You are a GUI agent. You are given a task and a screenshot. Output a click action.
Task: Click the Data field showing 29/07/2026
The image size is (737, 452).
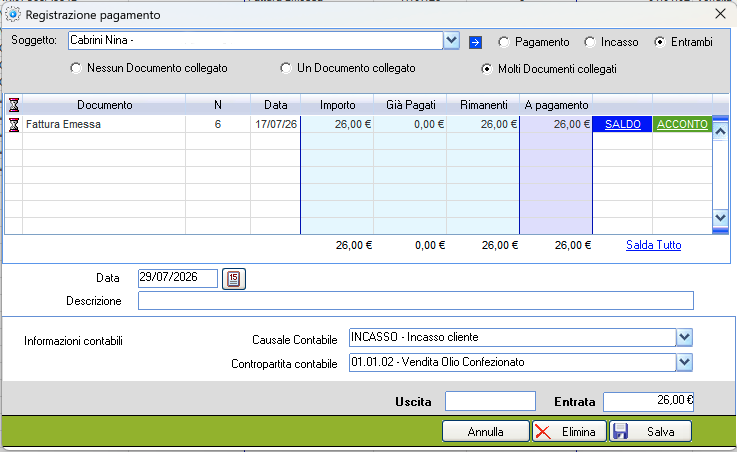[x=178, y=278]
